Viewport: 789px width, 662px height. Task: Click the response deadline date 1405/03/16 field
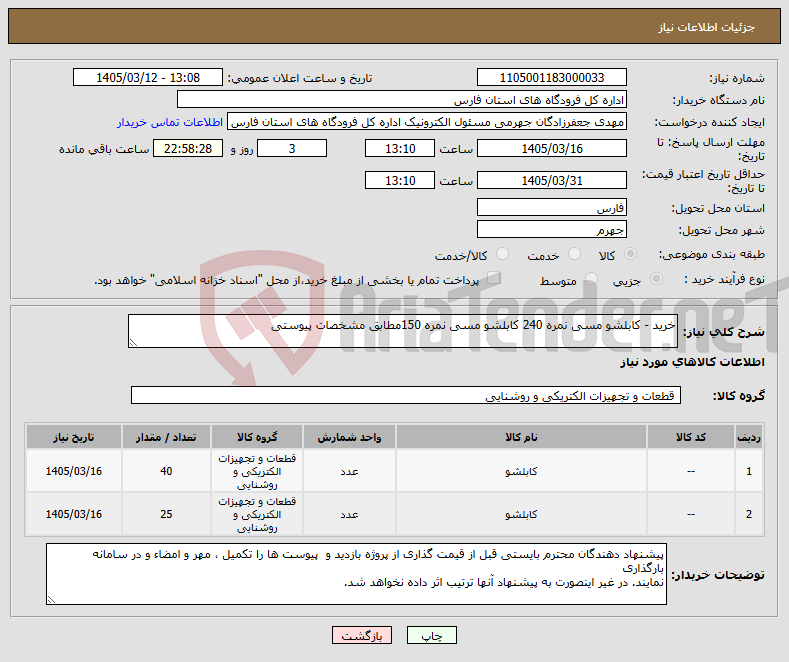(x=551, y=148)
